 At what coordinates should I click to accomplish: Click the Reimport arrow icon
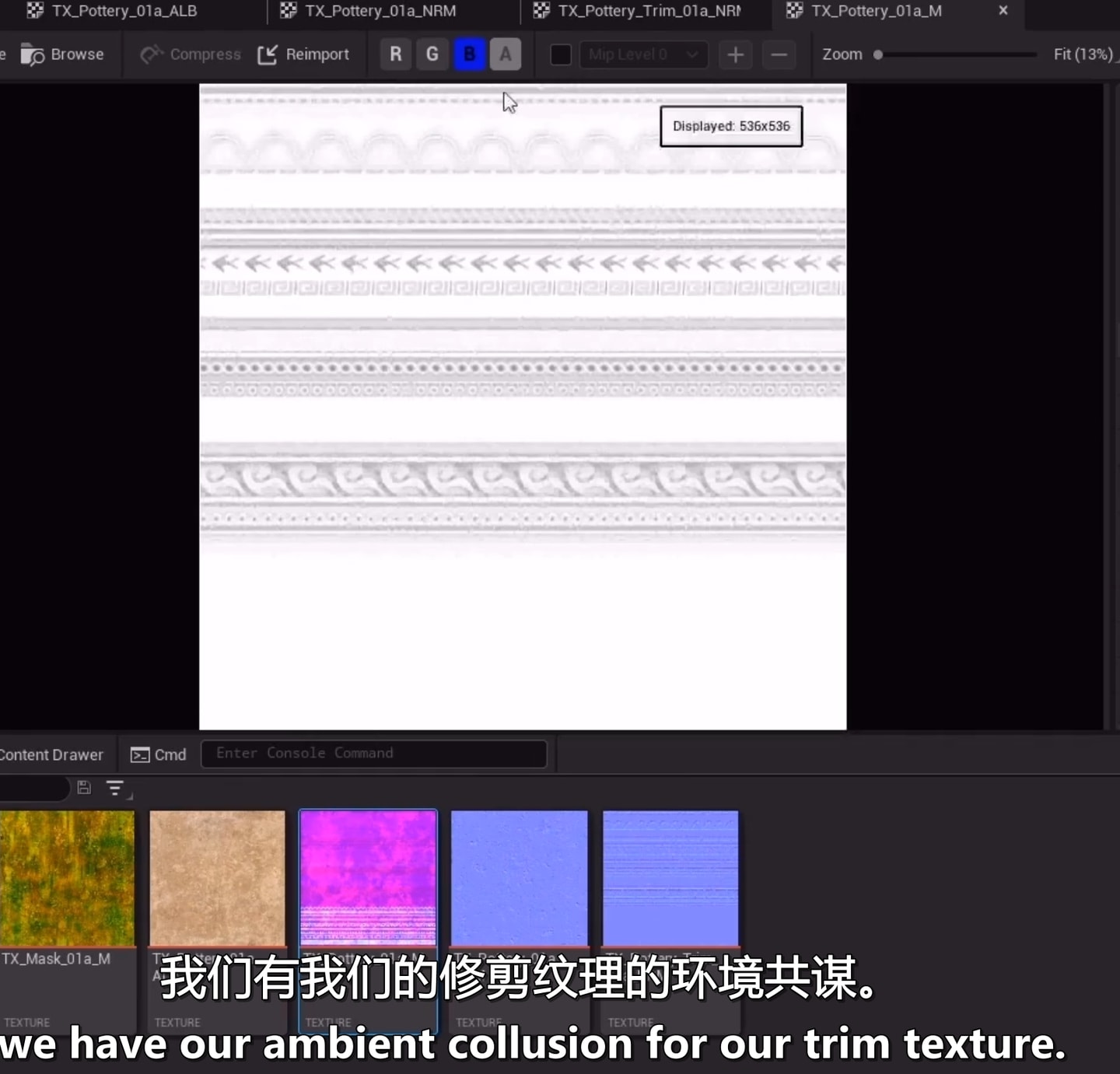(x=268, y=54)
